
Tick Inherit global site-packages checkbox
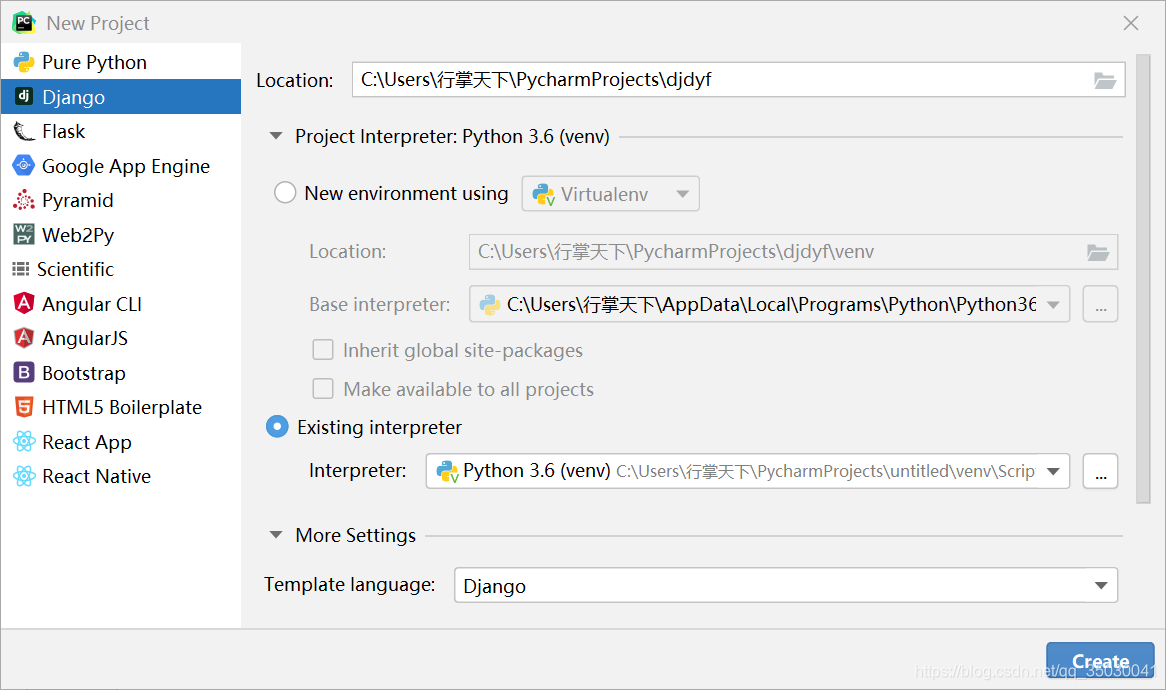323,350
